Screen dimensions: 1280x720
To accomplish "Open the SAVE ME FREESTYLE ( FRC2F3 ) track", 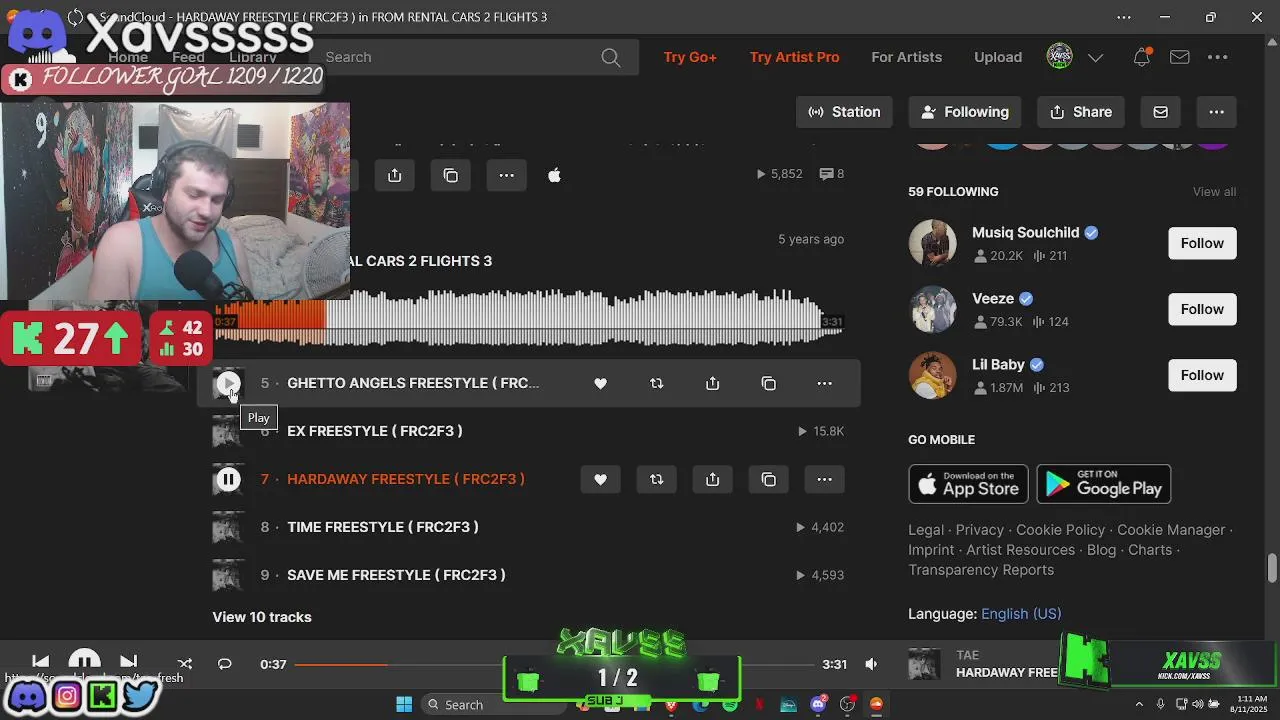I will click(x=396, y=575).
